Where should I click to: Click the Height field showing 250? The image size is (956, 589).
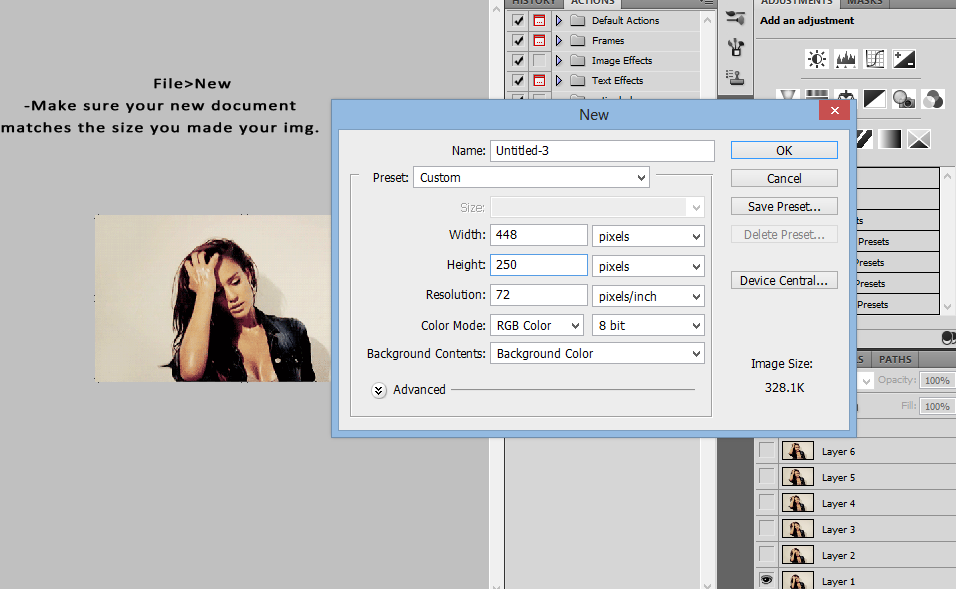coord(538,265)
